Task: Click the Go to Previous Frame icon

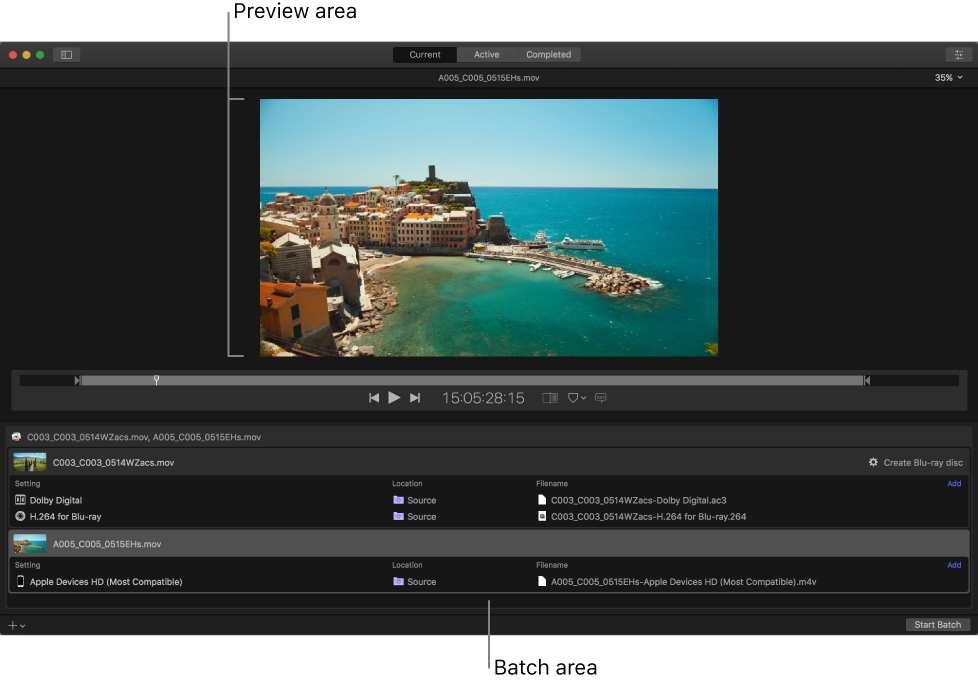Action: (x=375, y=397)
